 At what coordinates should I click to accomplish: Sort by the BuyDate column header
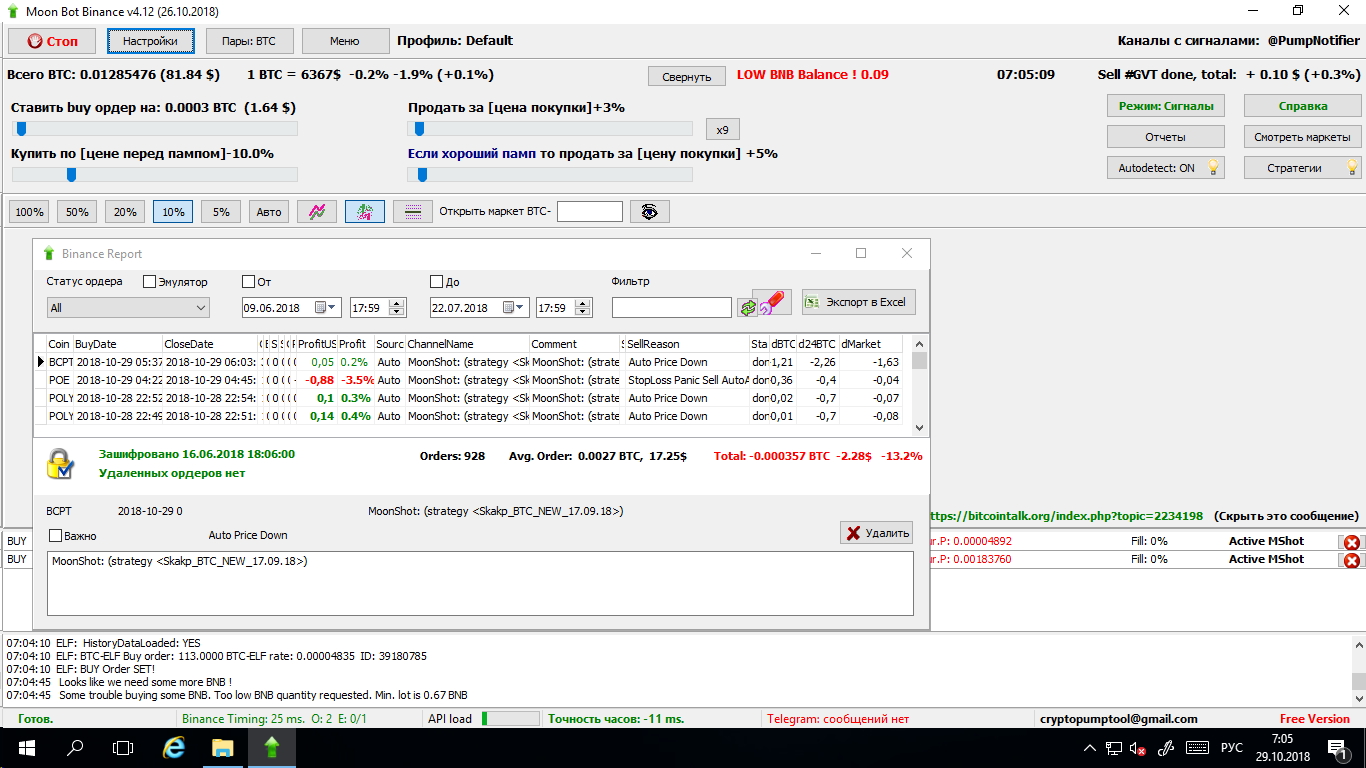(x=117, y=344)
